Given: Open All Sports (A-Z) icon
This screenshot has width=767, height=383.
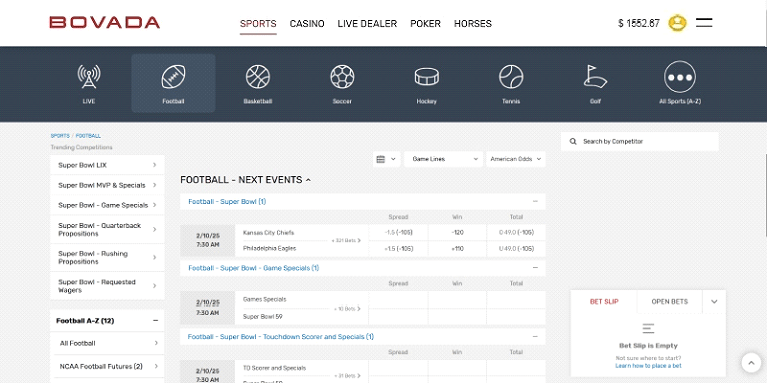Looking at the screenshot, I should 679,77.
